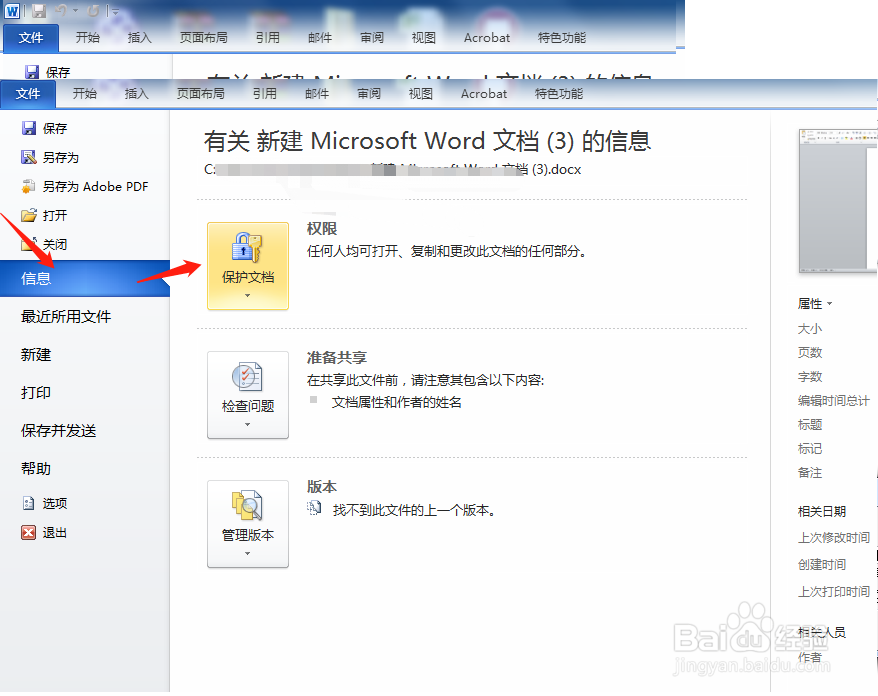Screen dimensions: 878x696
Task: Click the document preview thumbnail
Action: click(x=838, y=201)
